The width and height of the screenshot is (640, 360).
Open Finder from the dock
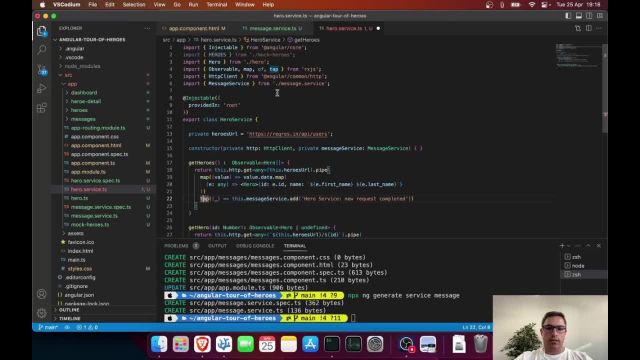159,344
